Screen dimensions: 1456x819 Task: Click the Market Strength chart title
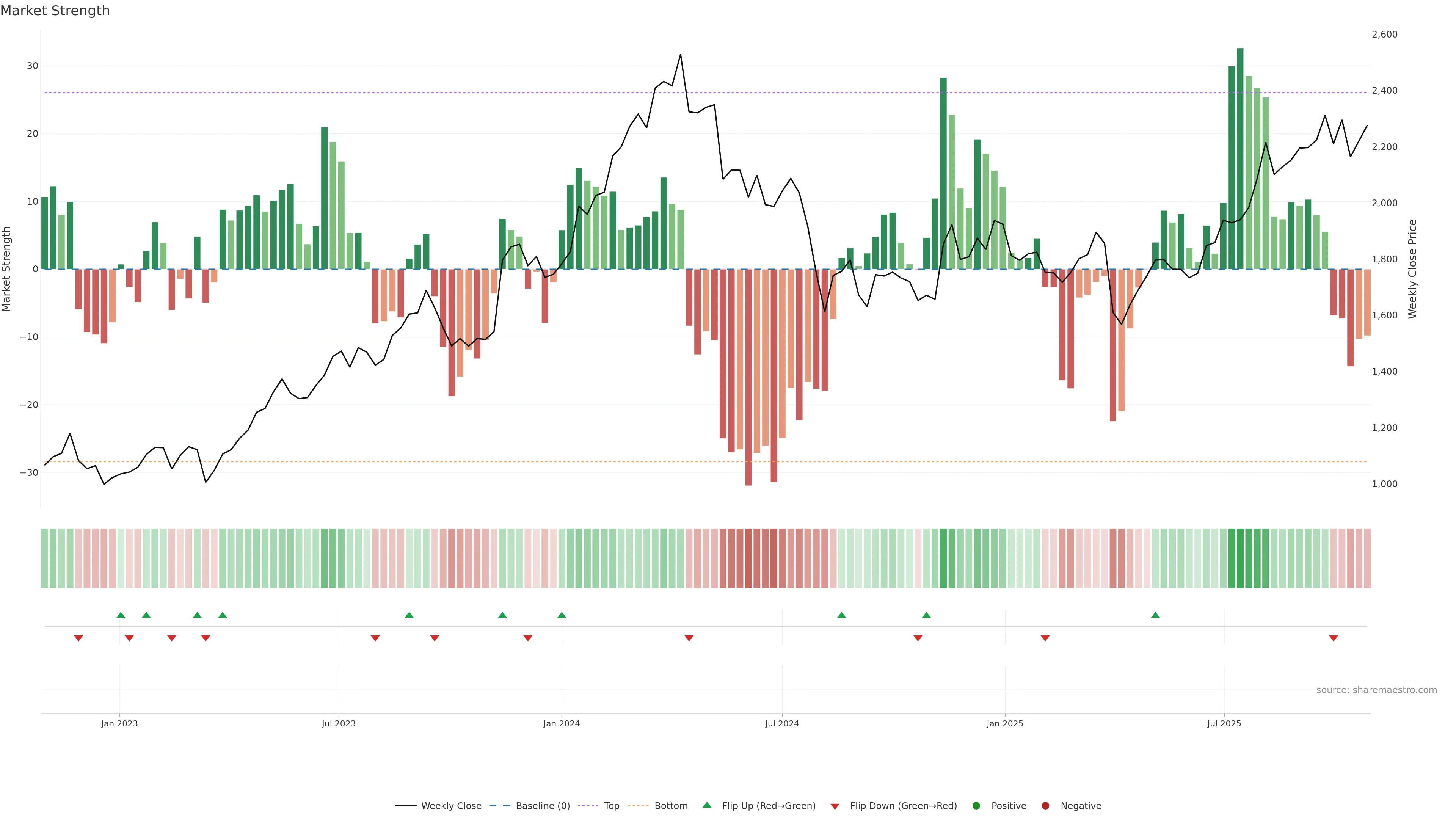(x=55, y=11)
